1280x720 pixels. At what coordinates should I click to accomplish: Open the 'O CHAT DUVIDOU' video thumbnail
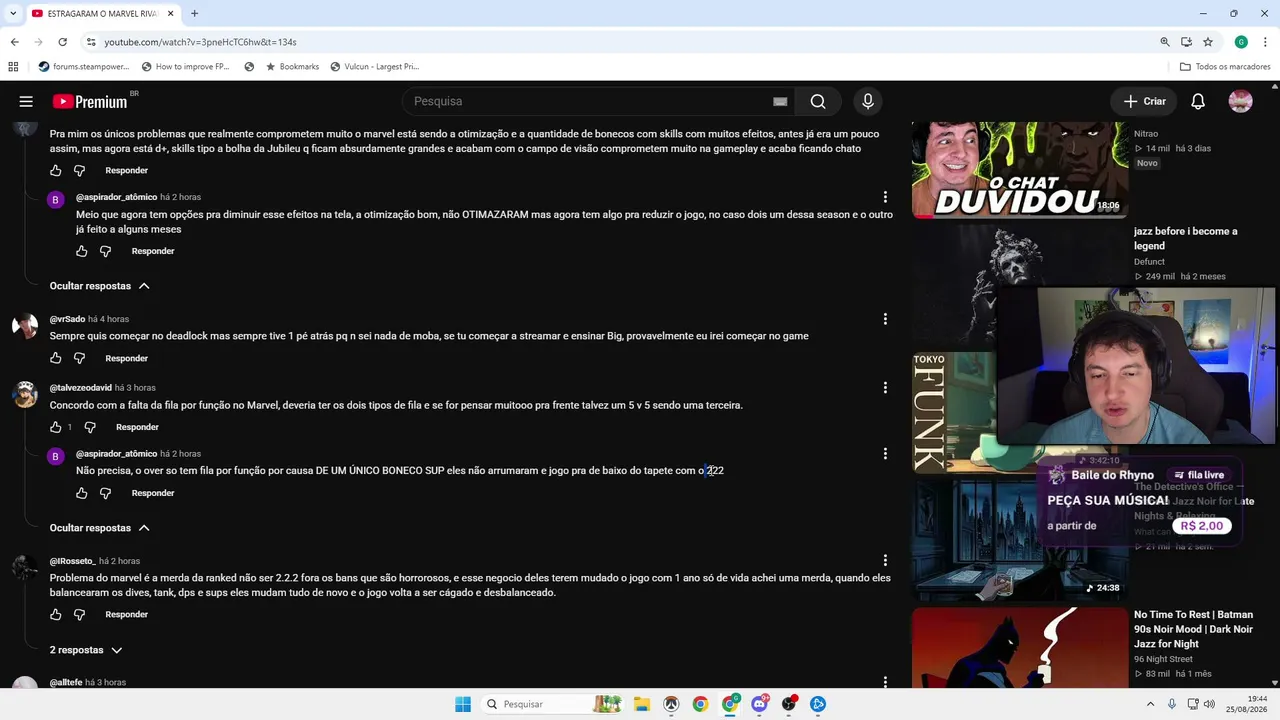(1020, 170)
